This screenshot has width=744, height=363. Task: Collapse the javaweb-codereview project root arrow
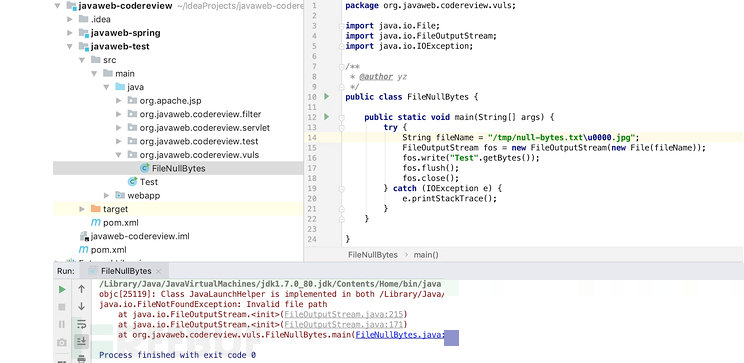(x=57, y=6)
